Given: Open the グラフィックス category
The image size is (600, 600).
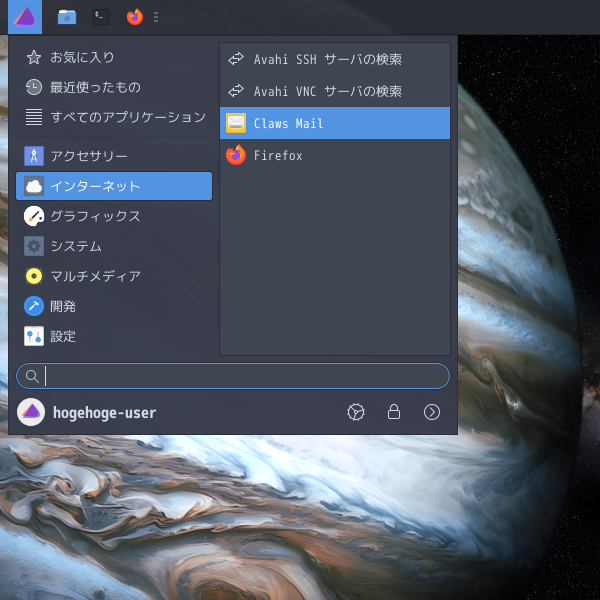Looking at the screenshot, I should 114,216.
